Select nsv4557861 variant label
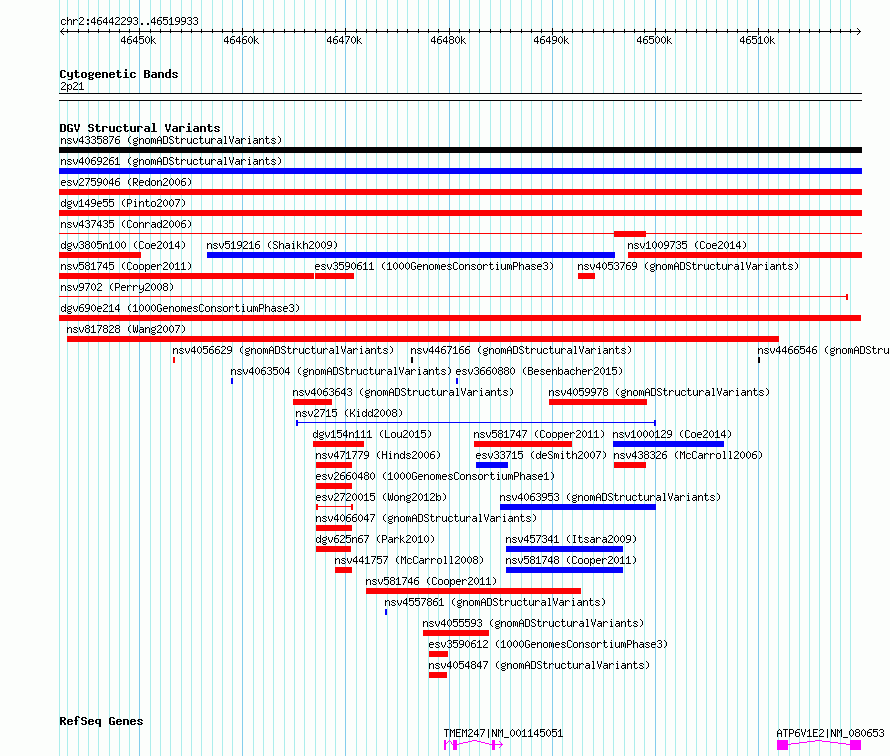The height and width of the screenshot is (756, 890). [495, 602]
